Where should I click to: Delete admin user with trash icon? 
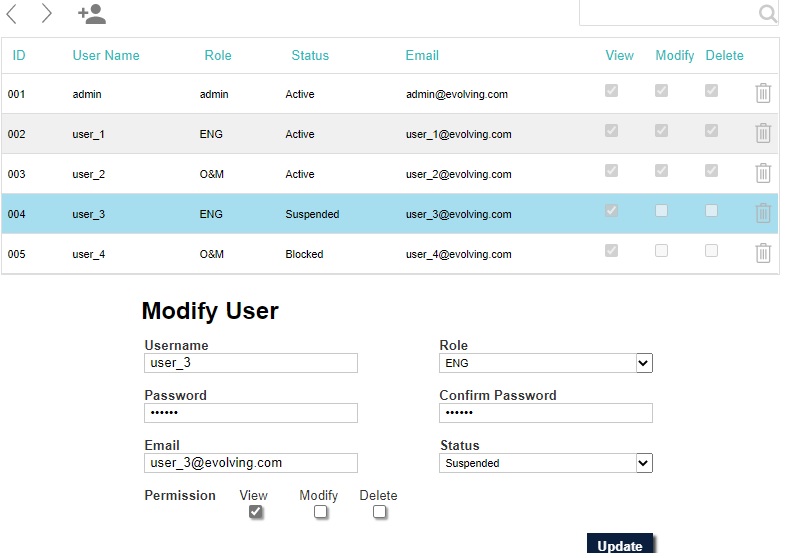762,93
